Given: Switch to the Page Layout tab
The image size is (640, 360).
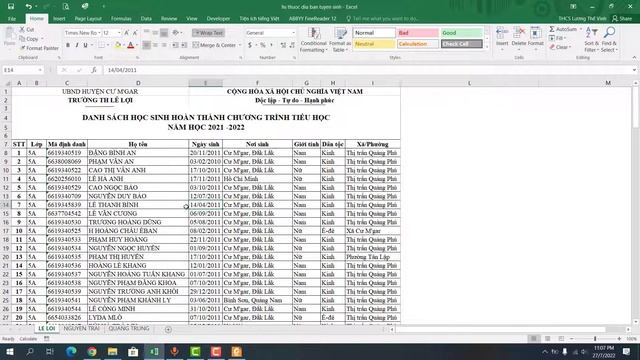Looking at the screenshot, I should [x=88, y=19].
